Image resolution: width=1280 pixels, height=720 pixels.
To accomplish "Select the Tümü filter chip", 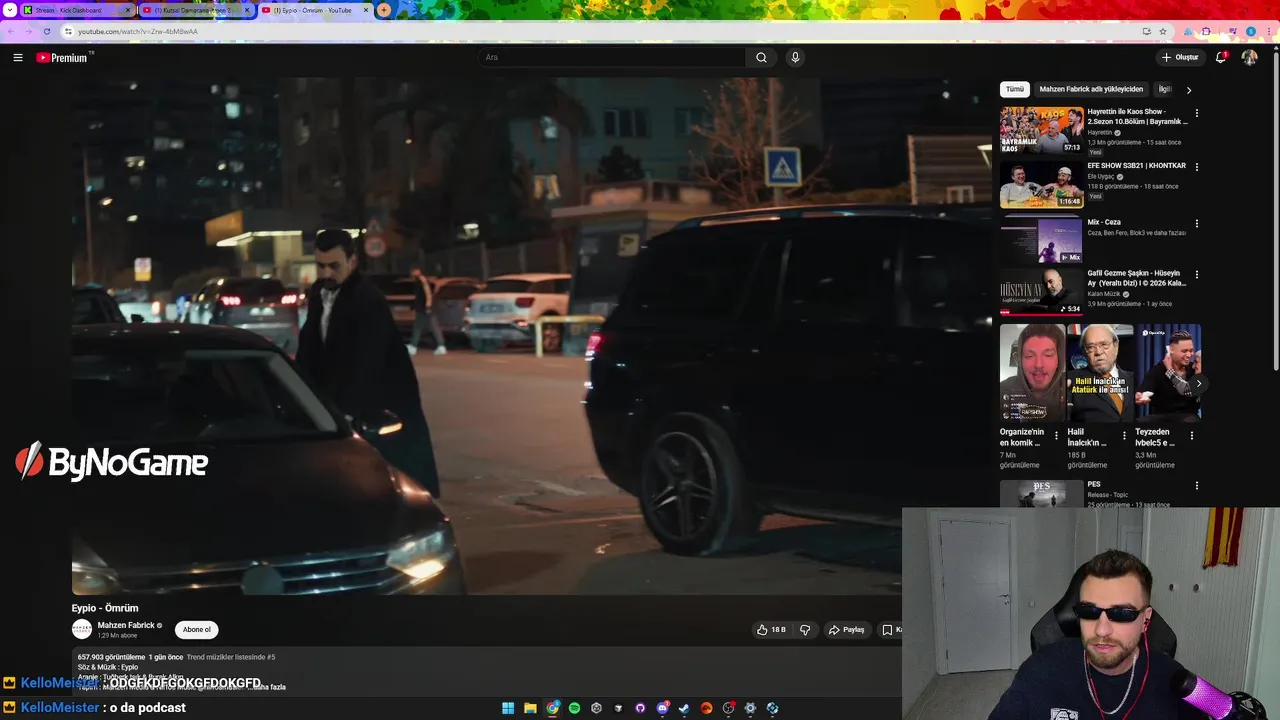I will click(x=1015, y=89).
